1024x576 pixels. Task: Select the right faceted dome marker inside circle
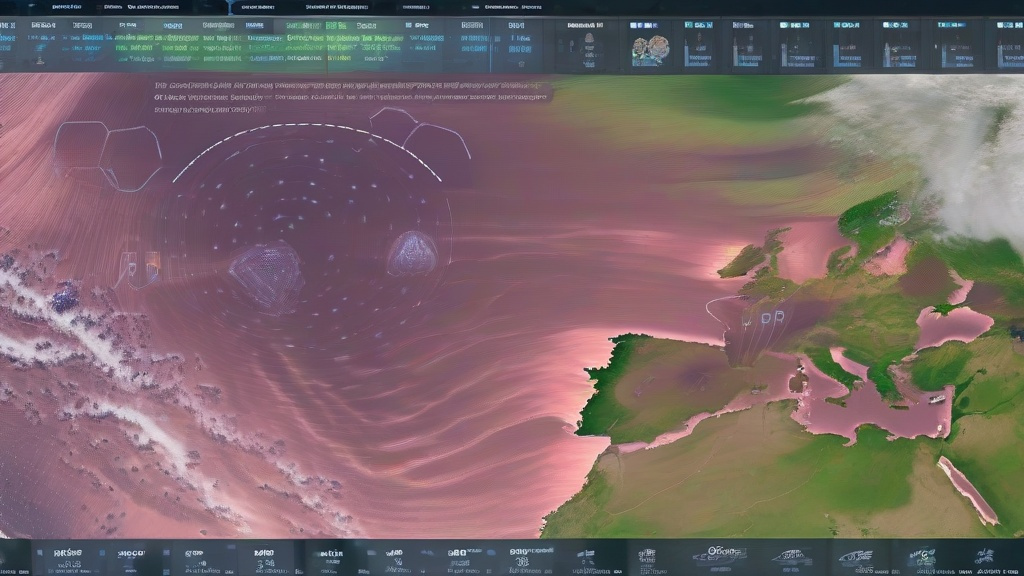(411, 253)
